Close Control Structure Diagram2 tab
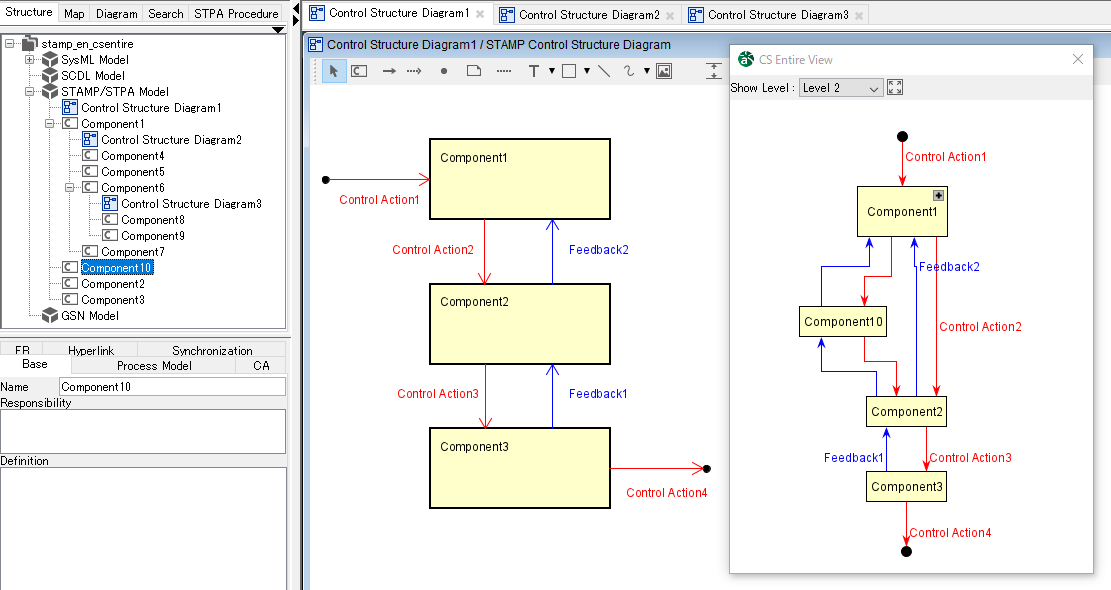1111x590 pixels. coord(670,16)
